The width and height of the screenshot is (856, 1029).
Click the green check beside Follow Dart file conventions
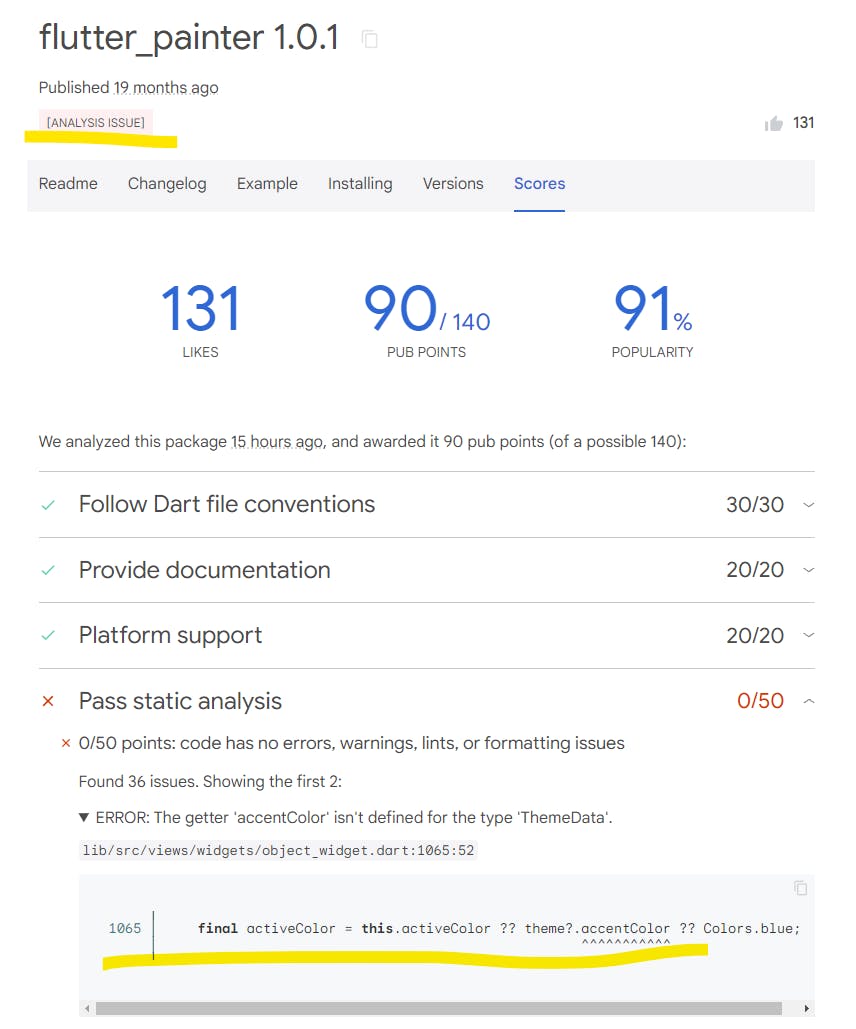coord(47,505)
